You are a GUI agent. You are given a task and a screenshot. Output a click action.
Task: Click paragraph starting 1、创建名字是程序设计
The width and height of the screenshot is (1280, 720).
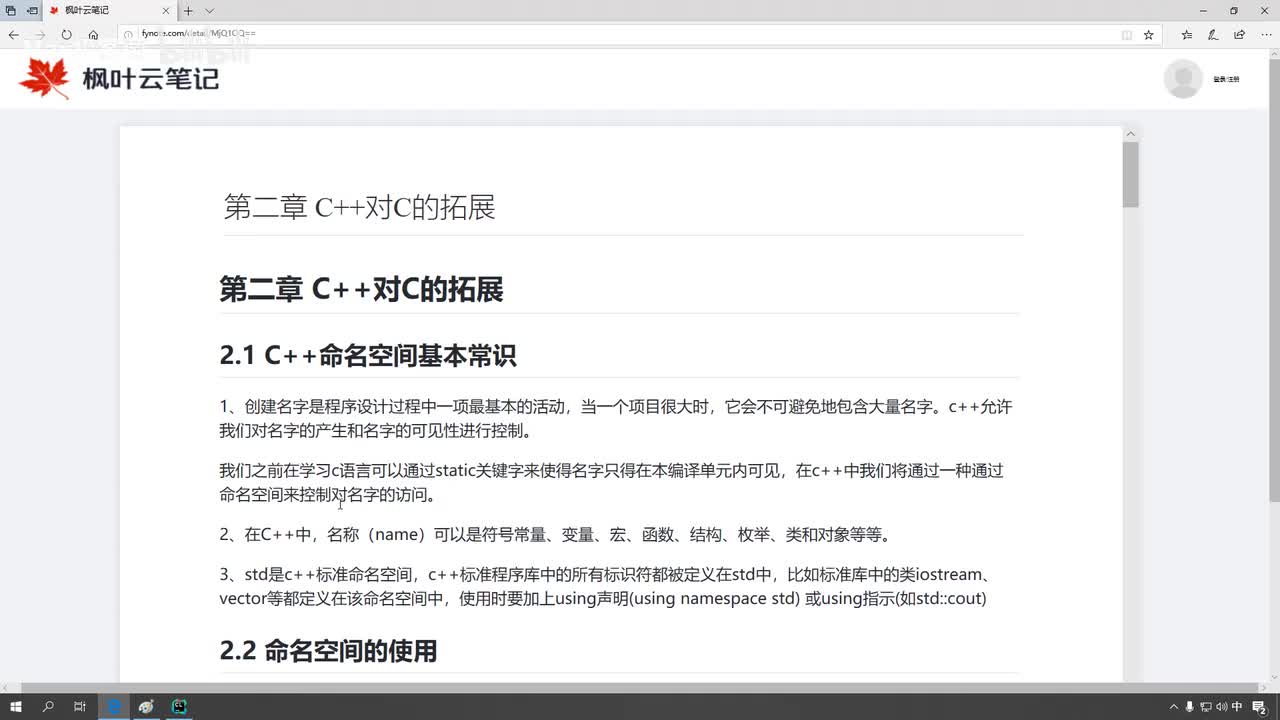(x=616, y=419)
